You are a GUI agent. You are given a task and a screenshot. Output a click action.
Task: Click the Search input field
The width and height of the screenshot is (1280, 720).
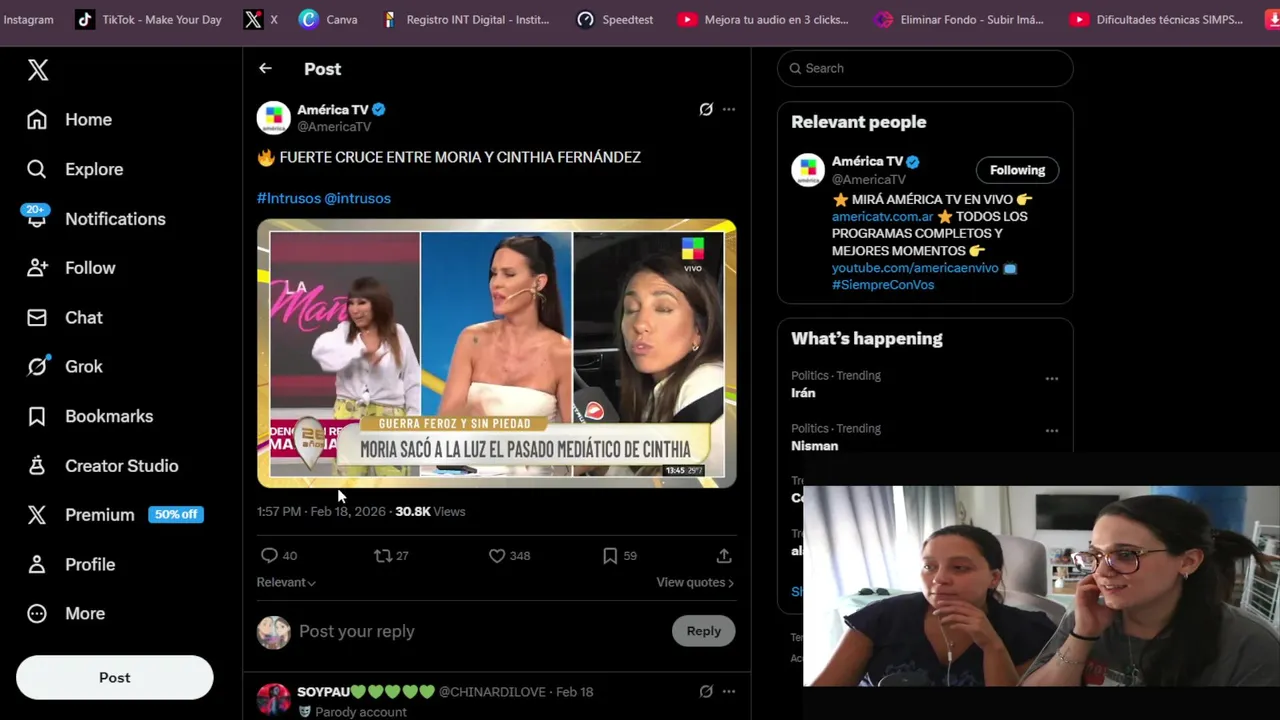tap(925, 68)
